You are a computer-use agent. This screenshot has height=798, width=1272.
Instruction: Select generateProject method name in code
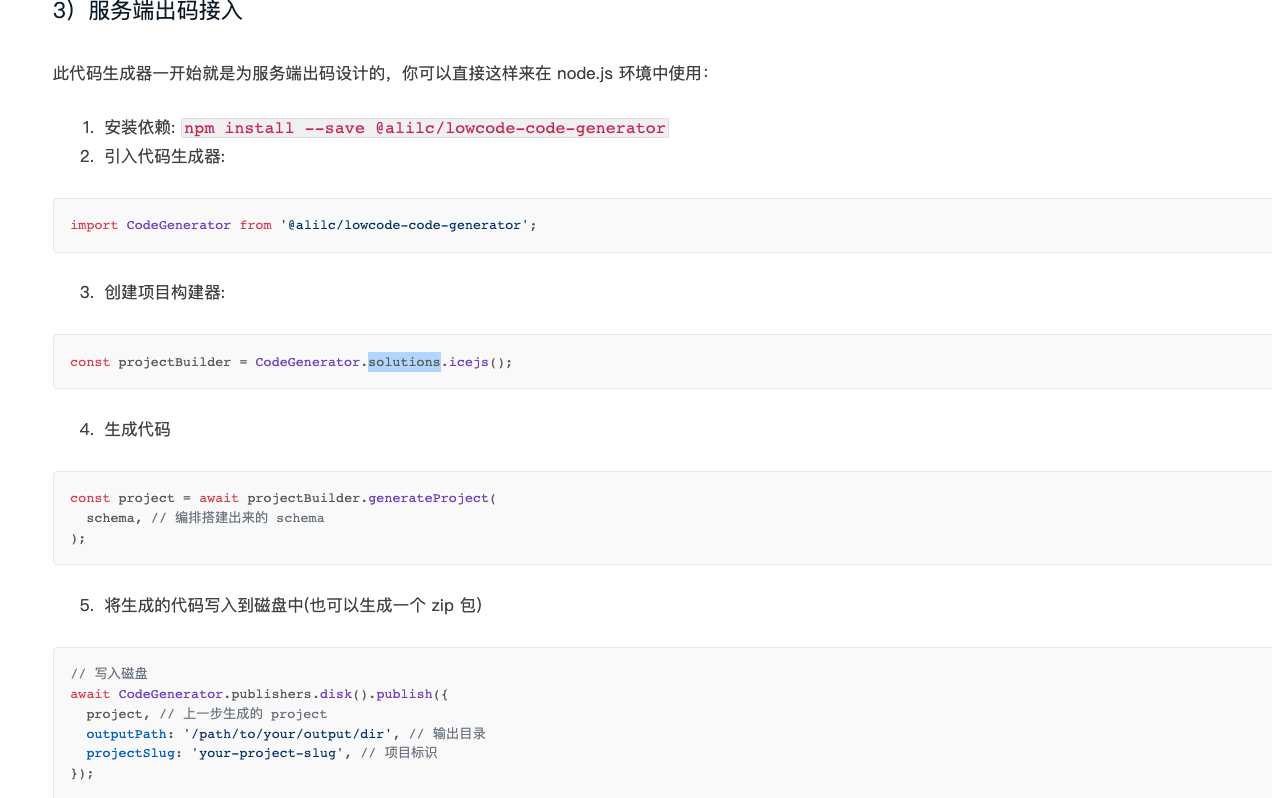(428, 497)
